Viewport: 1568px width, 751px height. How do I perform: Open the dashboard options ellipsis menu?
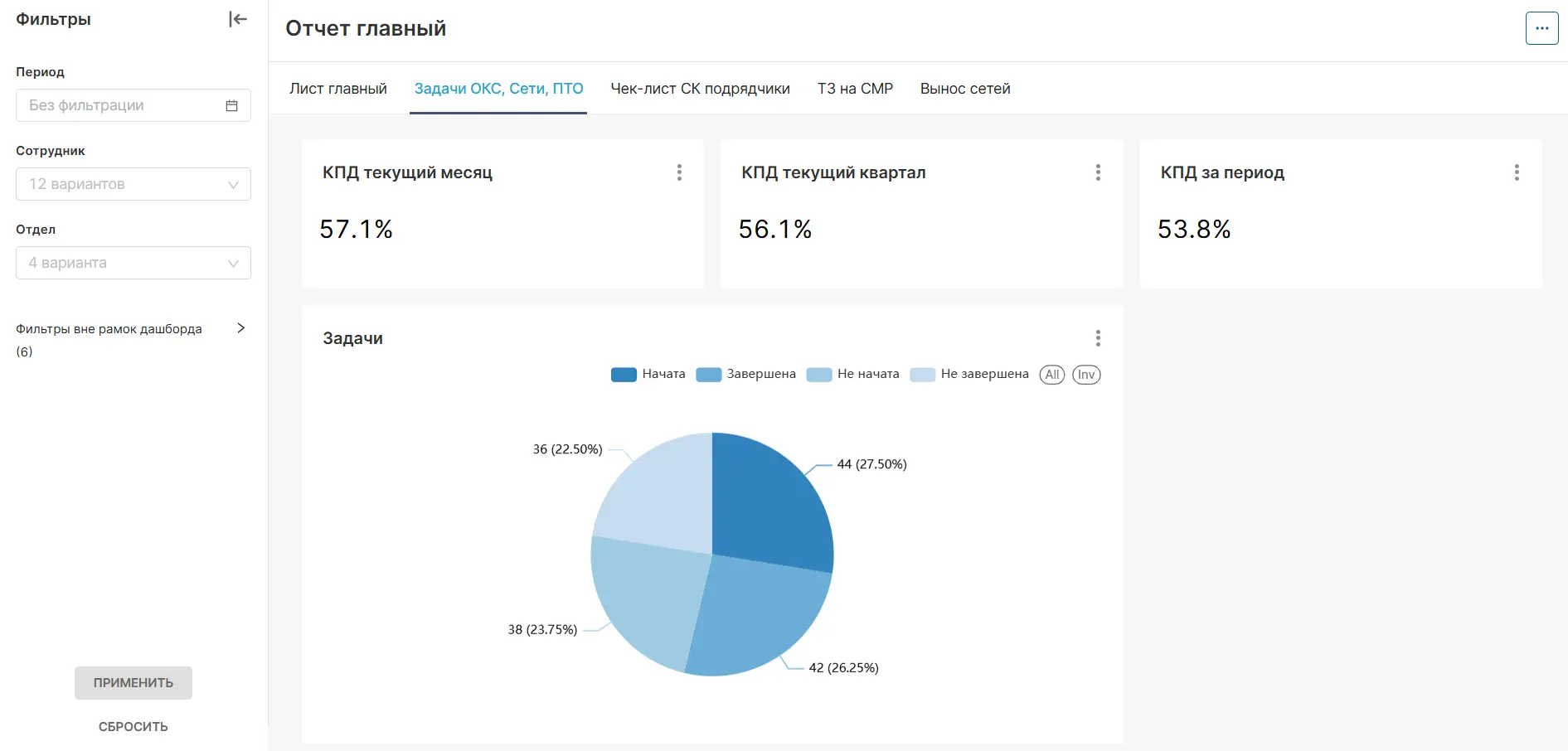pyautogui.click(x=1541, y=28)
